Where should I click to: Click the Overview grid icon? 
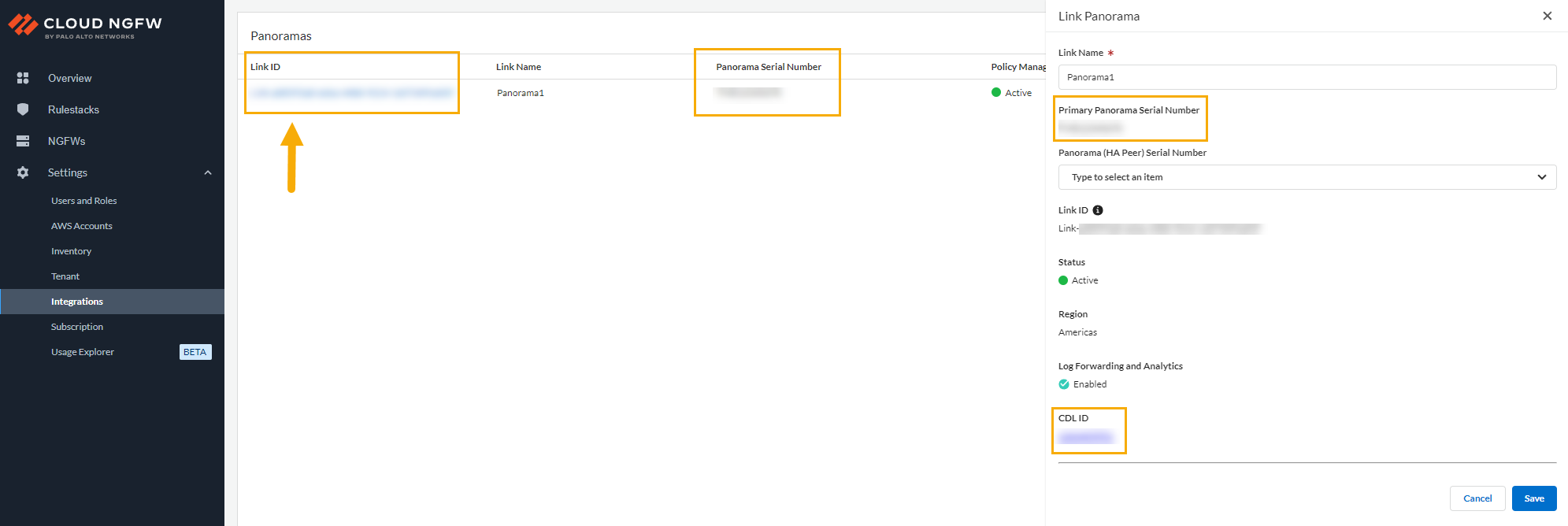pyautogui.click(x=23, y=78)
